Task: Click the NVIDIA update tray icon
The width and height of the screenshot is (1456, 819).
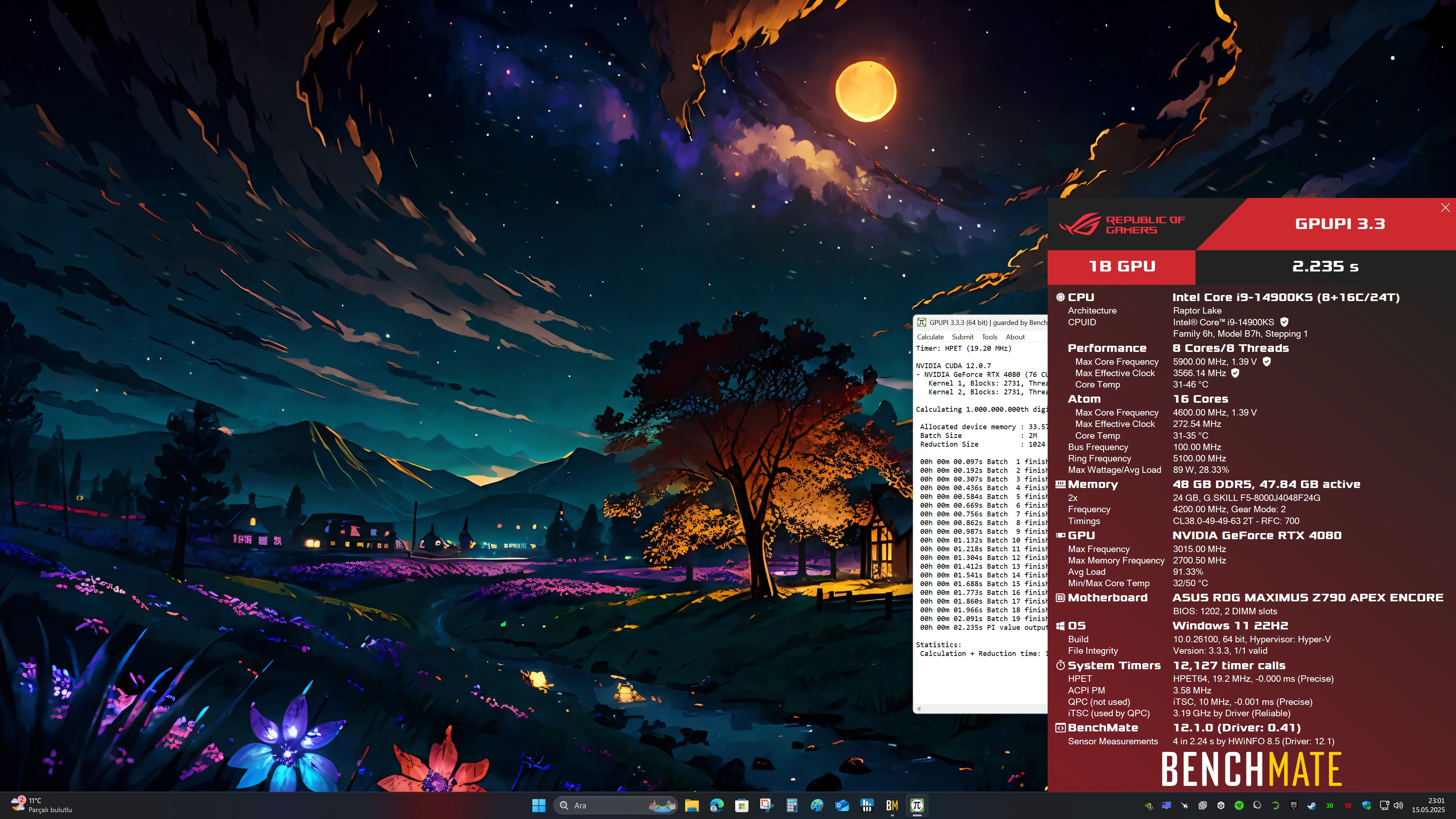Action: point(1148,805)
